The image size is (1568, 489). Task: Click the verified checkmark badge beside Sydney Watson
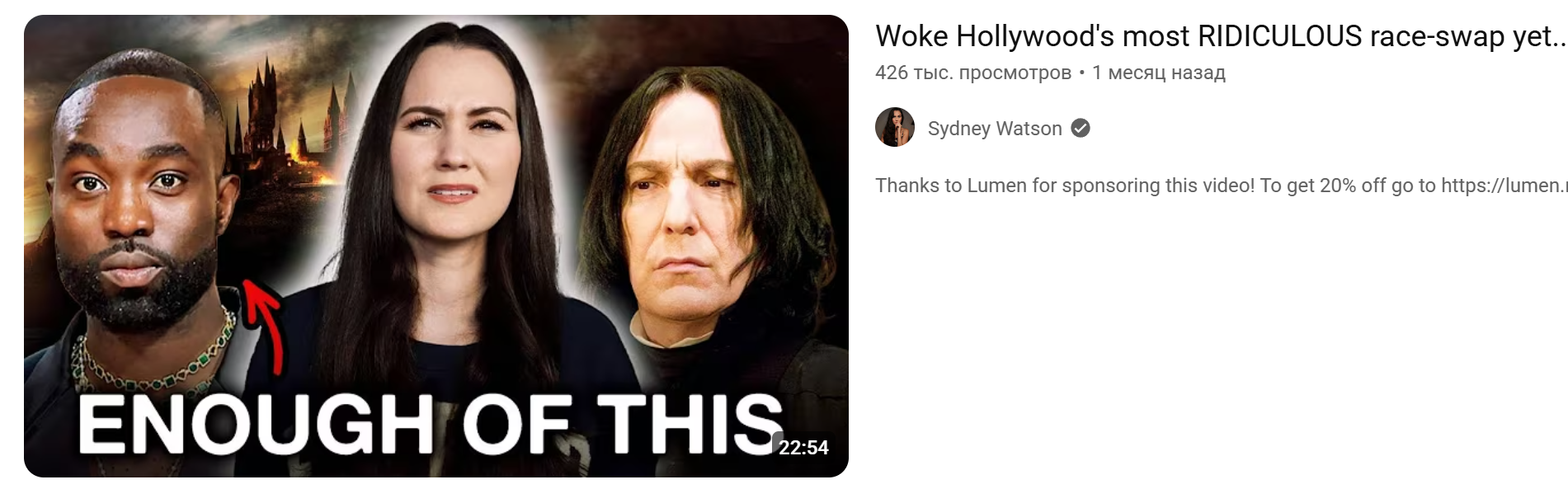click(x=1081, y=128)
